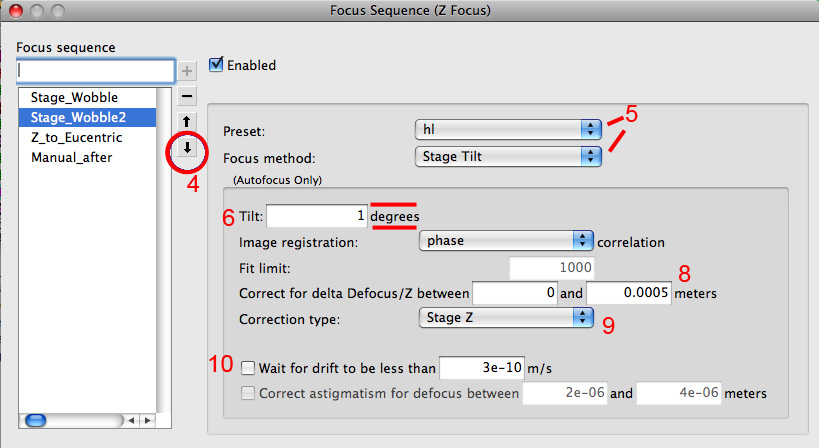Expand the Image registration phase dropdown
Image resolution: width=819 pixels, height=448 pixels.
point(506,241)
